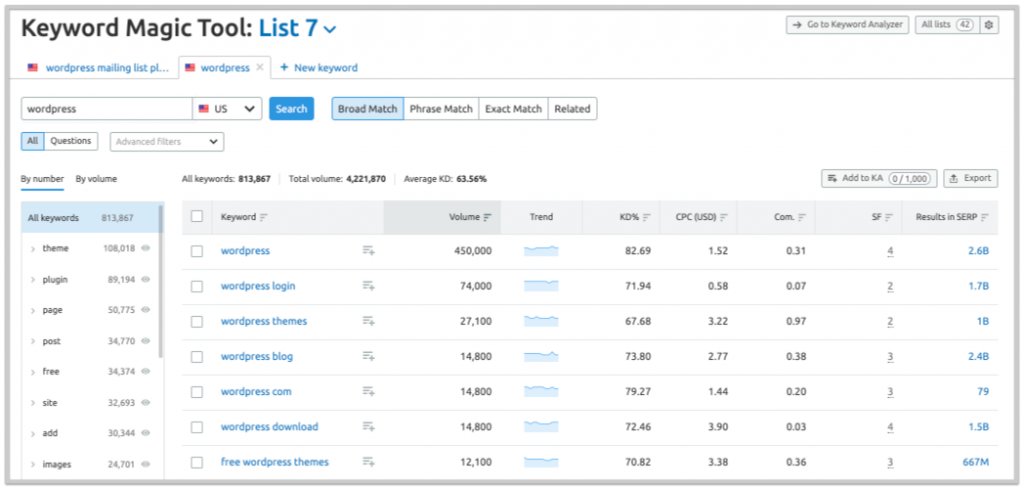Check the wordpress blog checkbox

coord(197,357)
